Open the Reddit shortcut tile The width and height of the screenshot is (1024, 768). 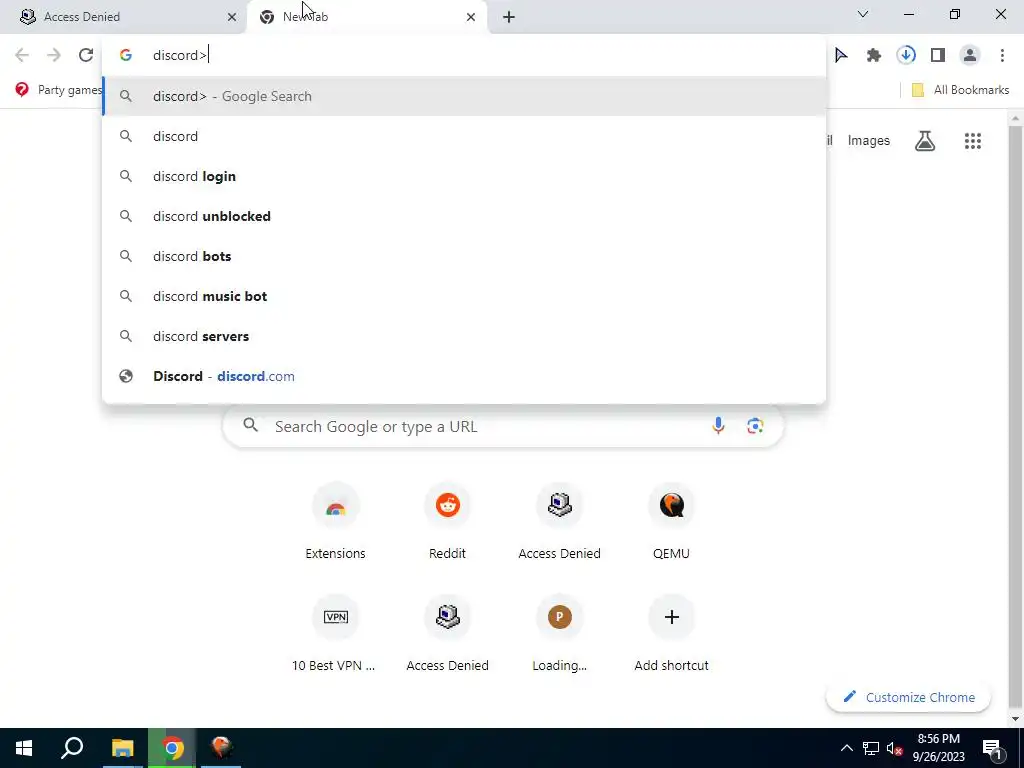click(447, 522)
